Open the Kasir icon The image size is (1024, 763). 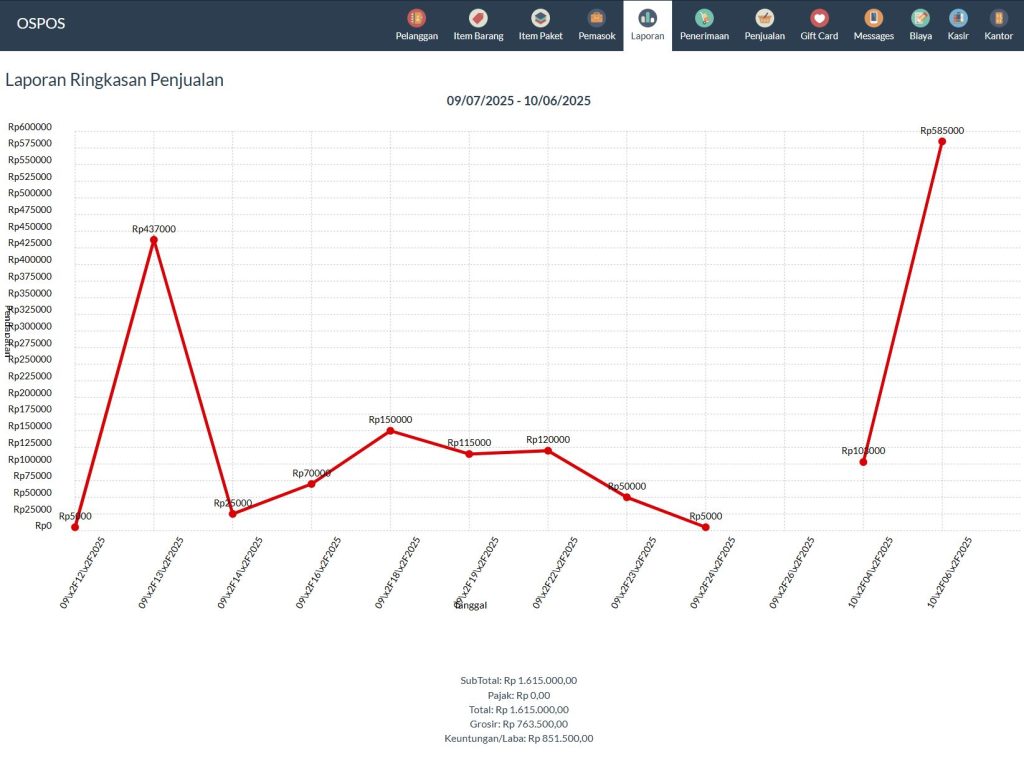coord(958,18)
